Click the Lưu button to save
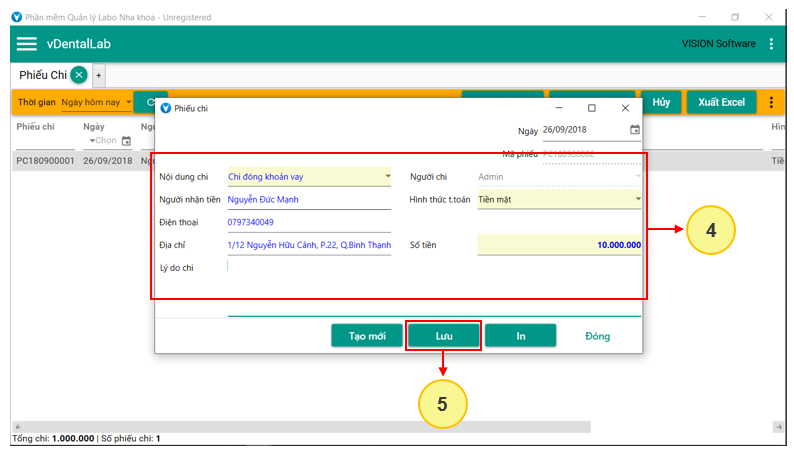Image resolution: width=794 pixels, height=452 pixels. click(444, 336)
